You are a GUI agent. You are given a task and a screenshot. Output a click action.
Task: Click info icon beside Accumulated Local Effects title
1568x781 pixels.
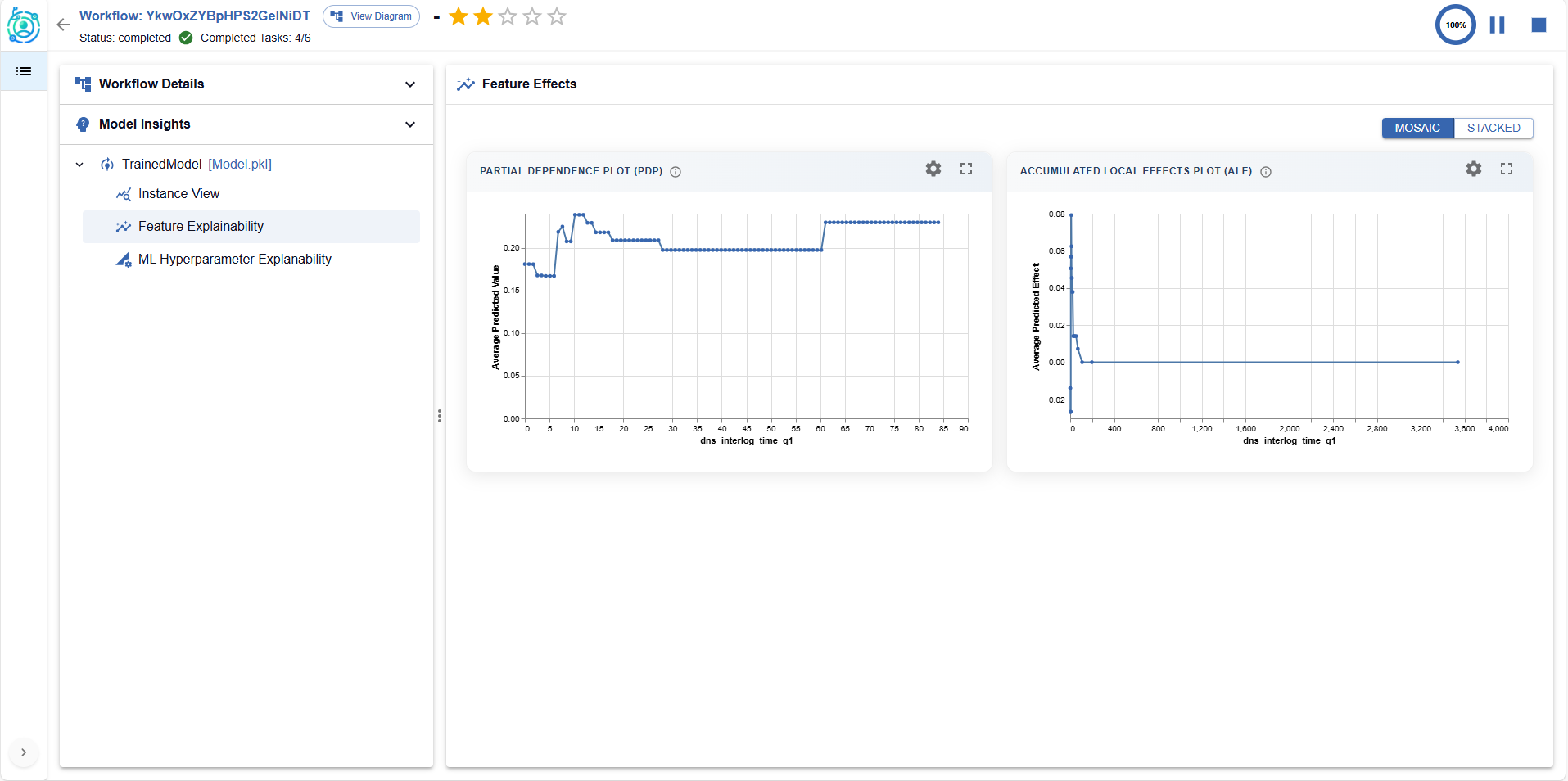(x=1265, y=172)
